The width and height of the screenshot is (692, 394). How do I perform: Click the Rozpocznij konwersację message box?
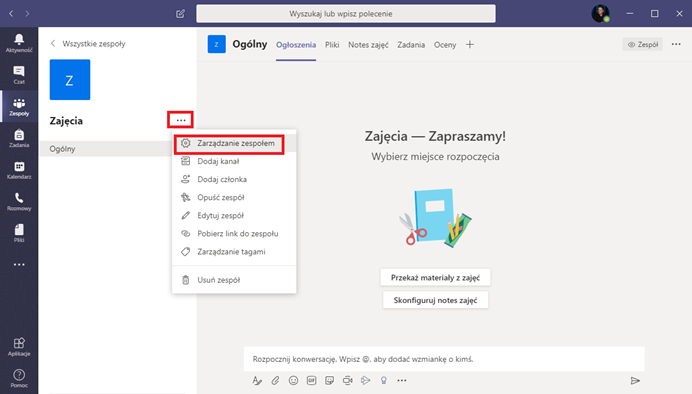tap(444, 359)
